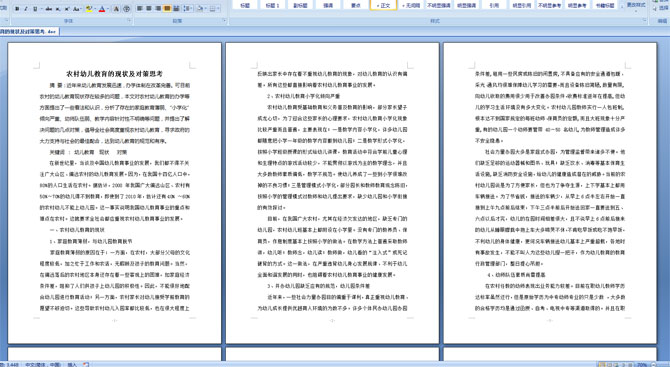Viewport: 670px width, 367px height.
Task: Open font color dropdown arrow
Action: tap(108, 9)
